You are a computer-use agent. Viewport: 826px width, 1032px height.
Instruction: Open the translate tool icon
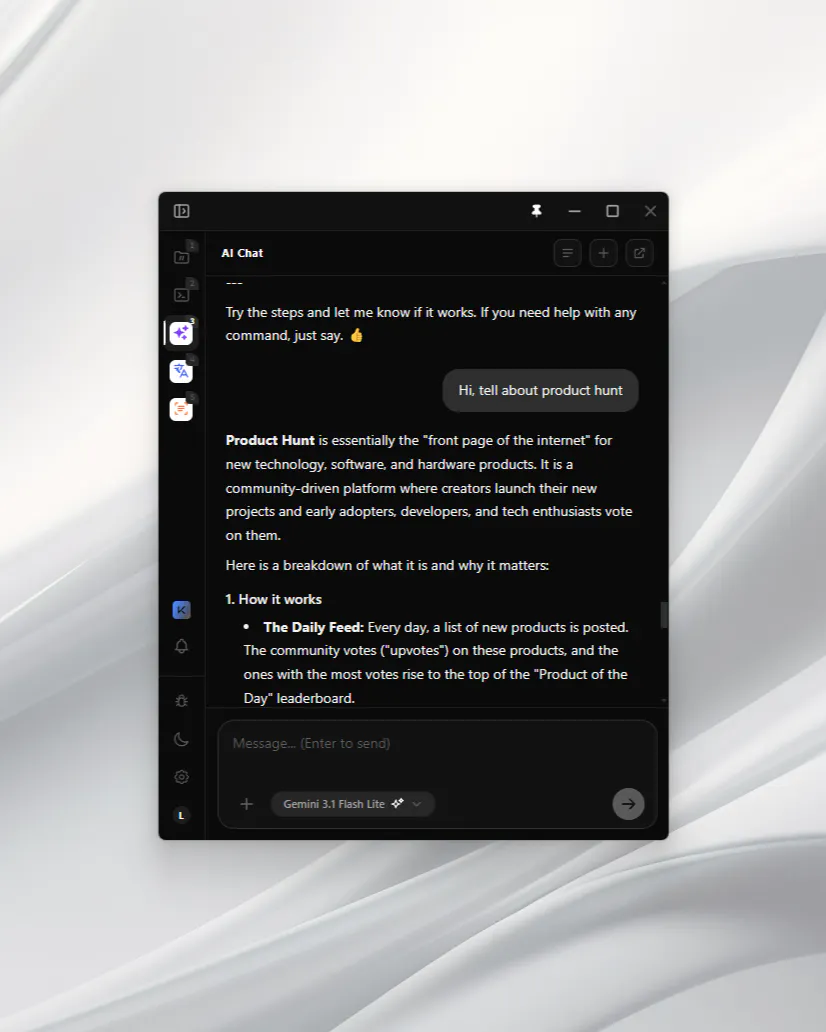pos(181,371)
